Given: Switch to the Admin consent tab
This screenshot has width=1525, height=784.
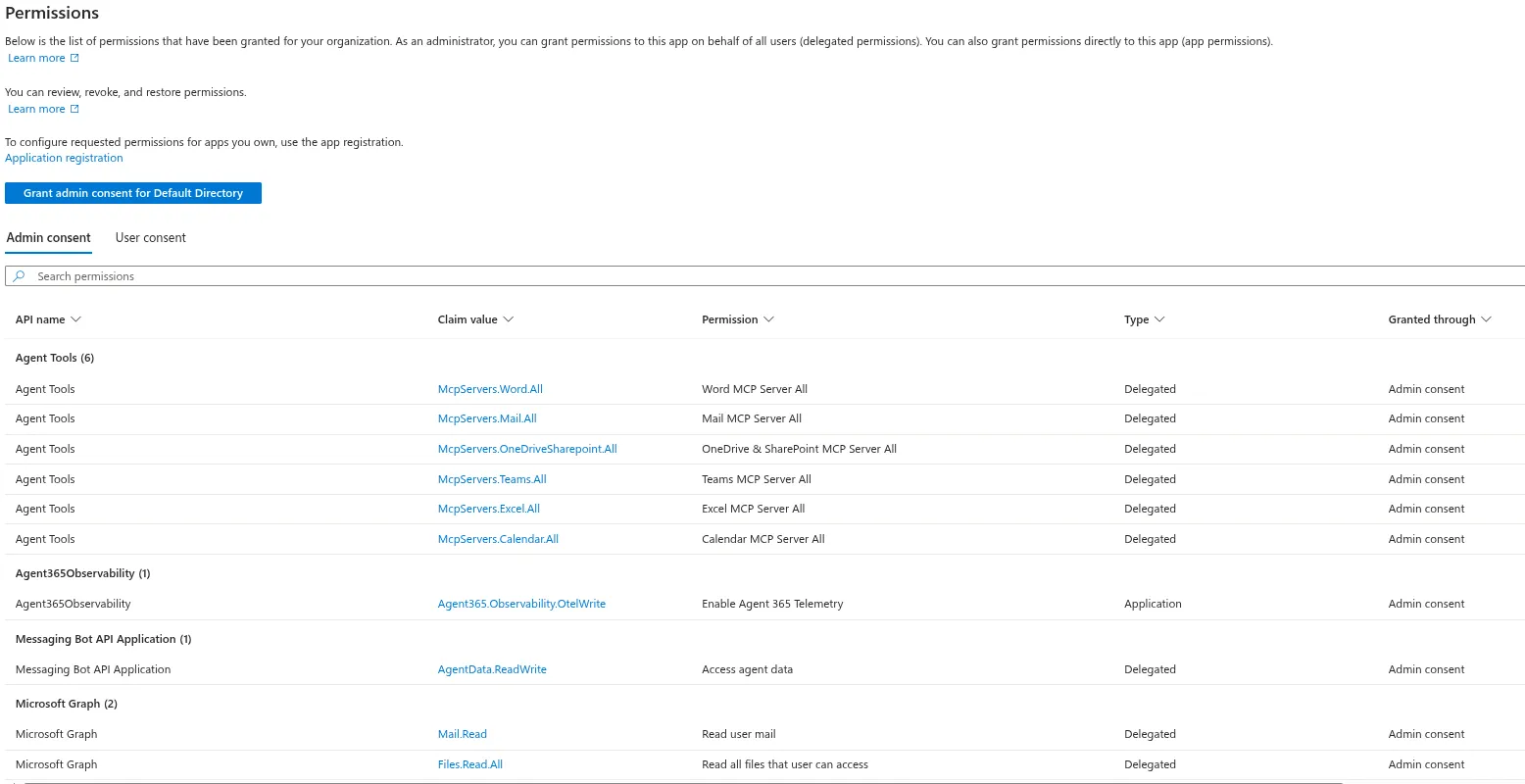Looking at the screenshot, I should tap(49, 238).
